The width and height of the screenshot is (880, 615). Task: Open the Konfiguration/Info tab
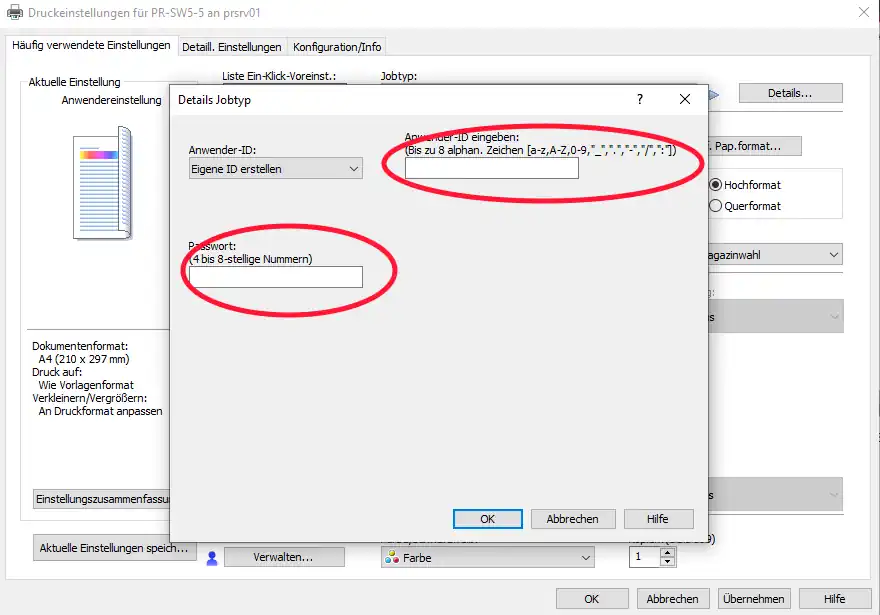[x=337, y=47]
